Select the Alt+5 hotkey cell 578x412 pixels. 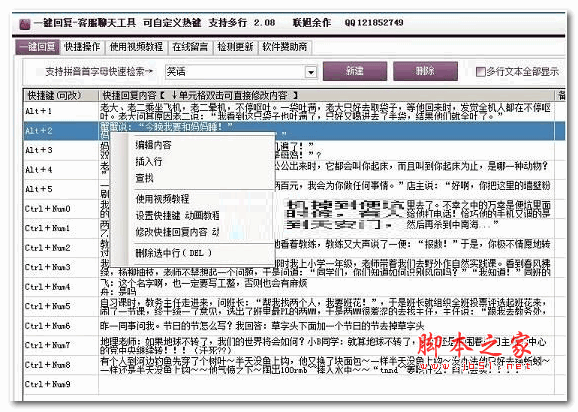[x=61, y=189]
